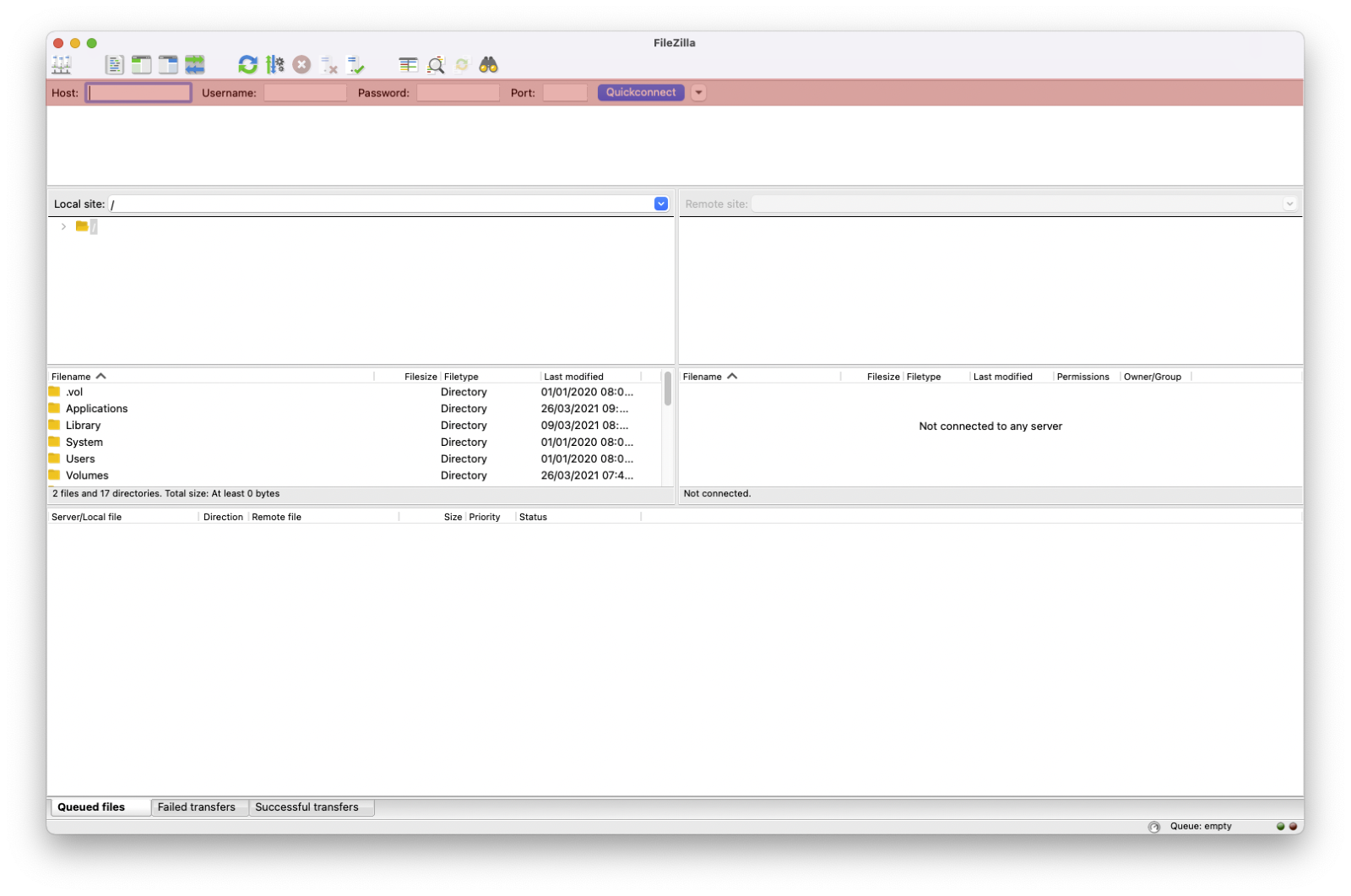Image resolution: width=1351 pixels, height=896 pixels.
Task: Disconnect from the current server
Action: (328, 65)
